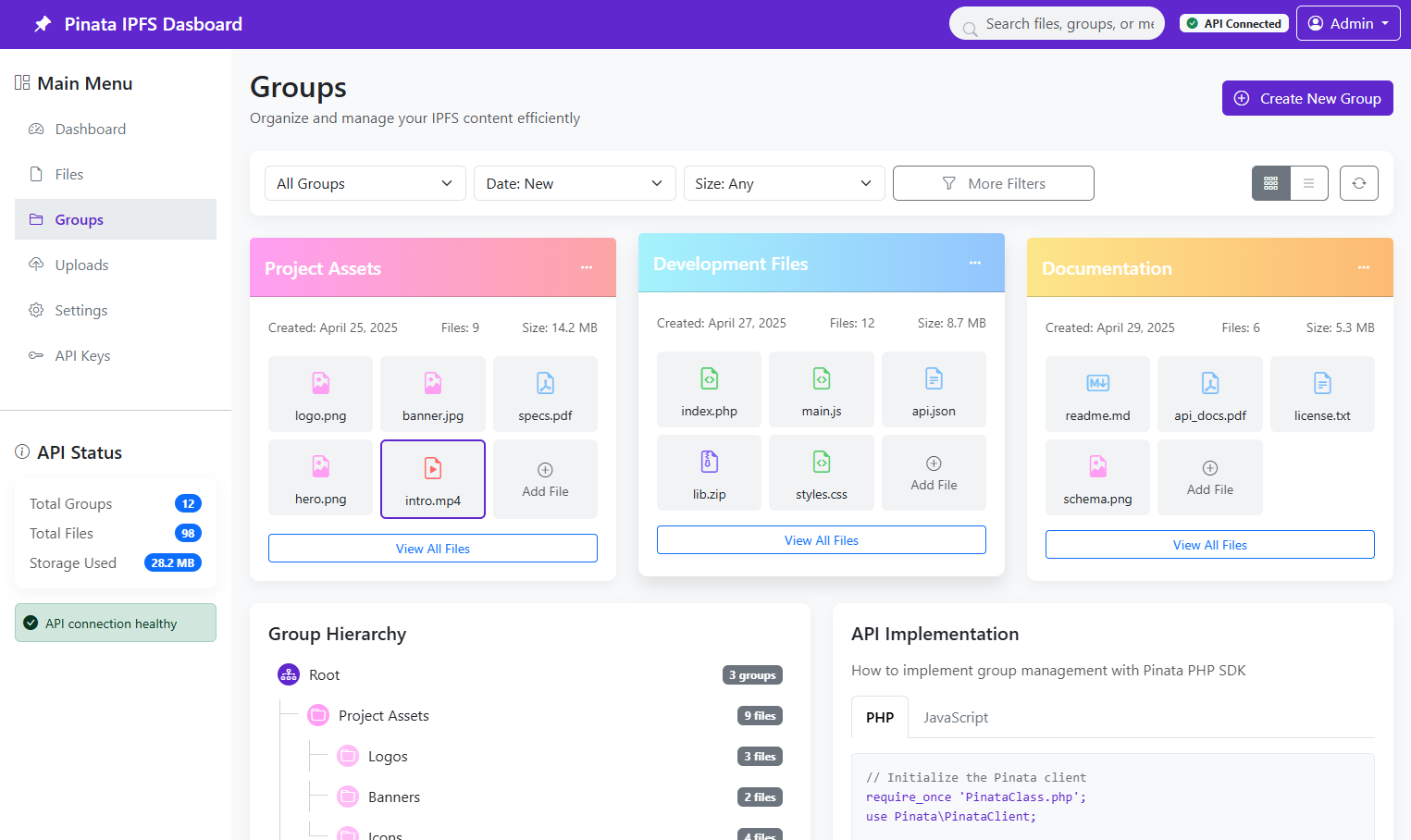Switch to the JavaScript code tab

click(956, 717)
